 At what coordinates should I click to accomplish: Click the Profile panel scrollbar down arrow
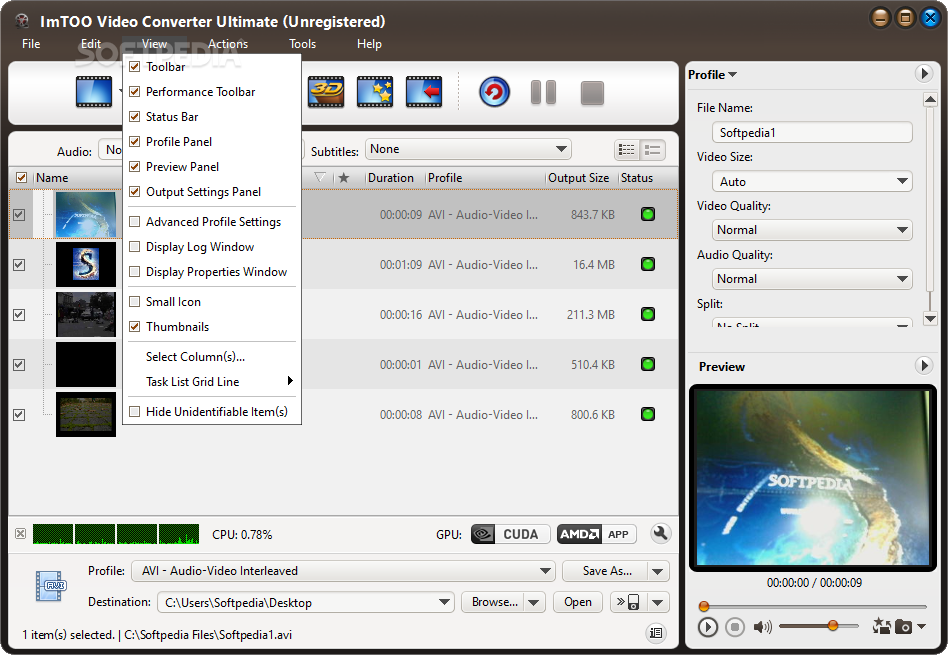[x=930, y=318]
